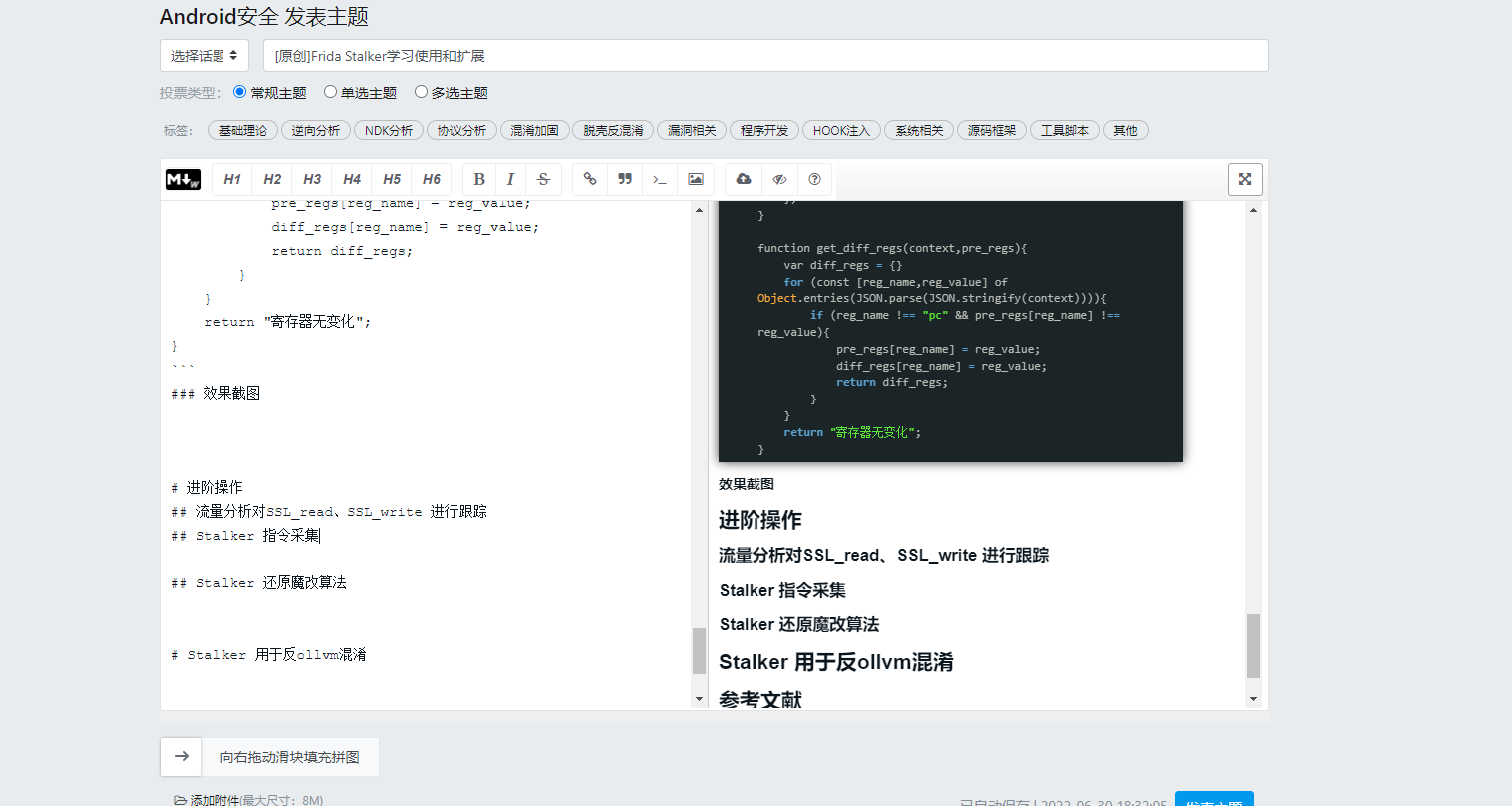Click the 进阶操作 heading in preview
This screenshot has height=806, width=1512.
(x=760, y=520)
